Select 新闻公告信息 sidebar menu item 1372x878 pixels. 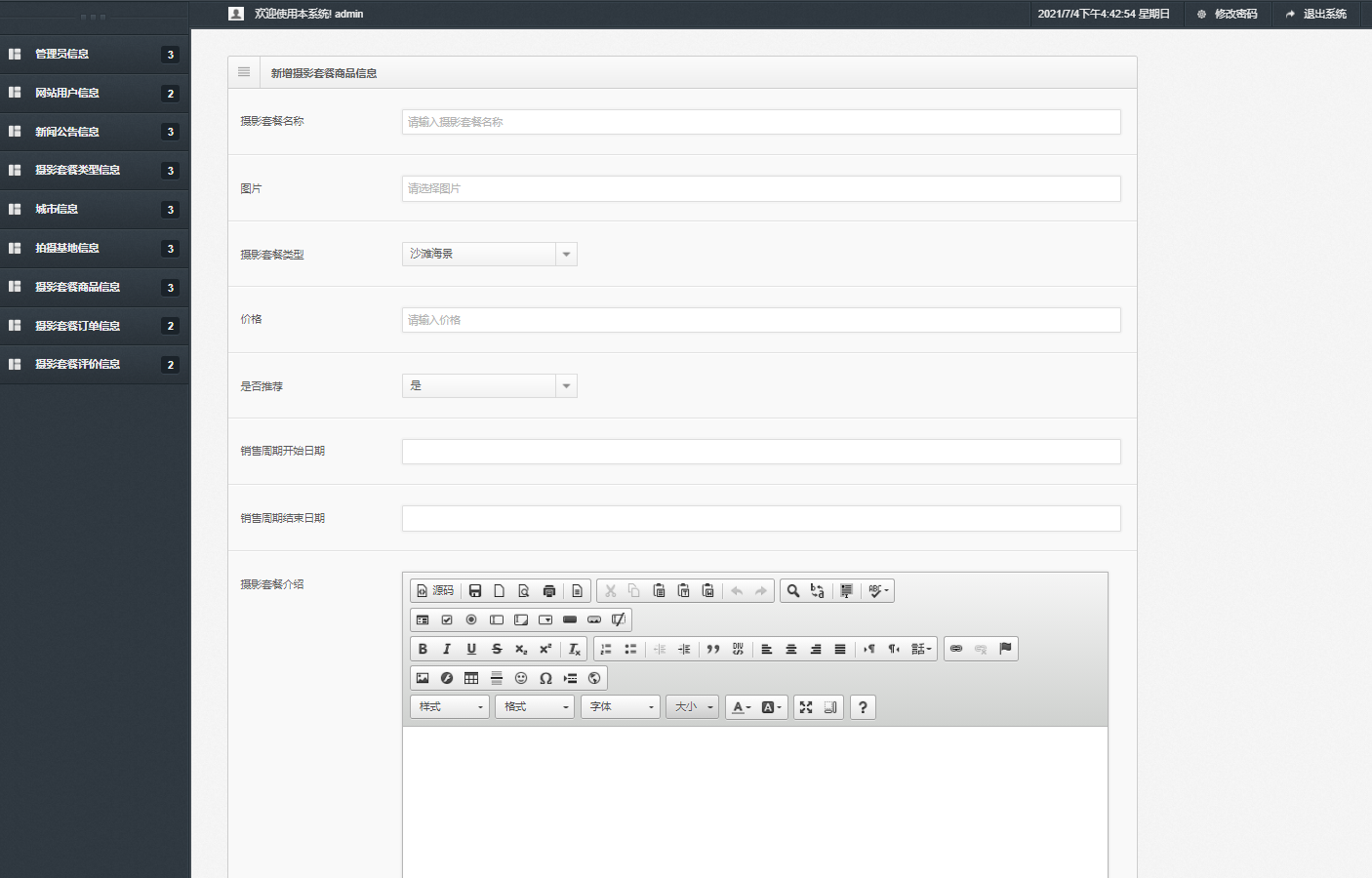pos(66,132)
